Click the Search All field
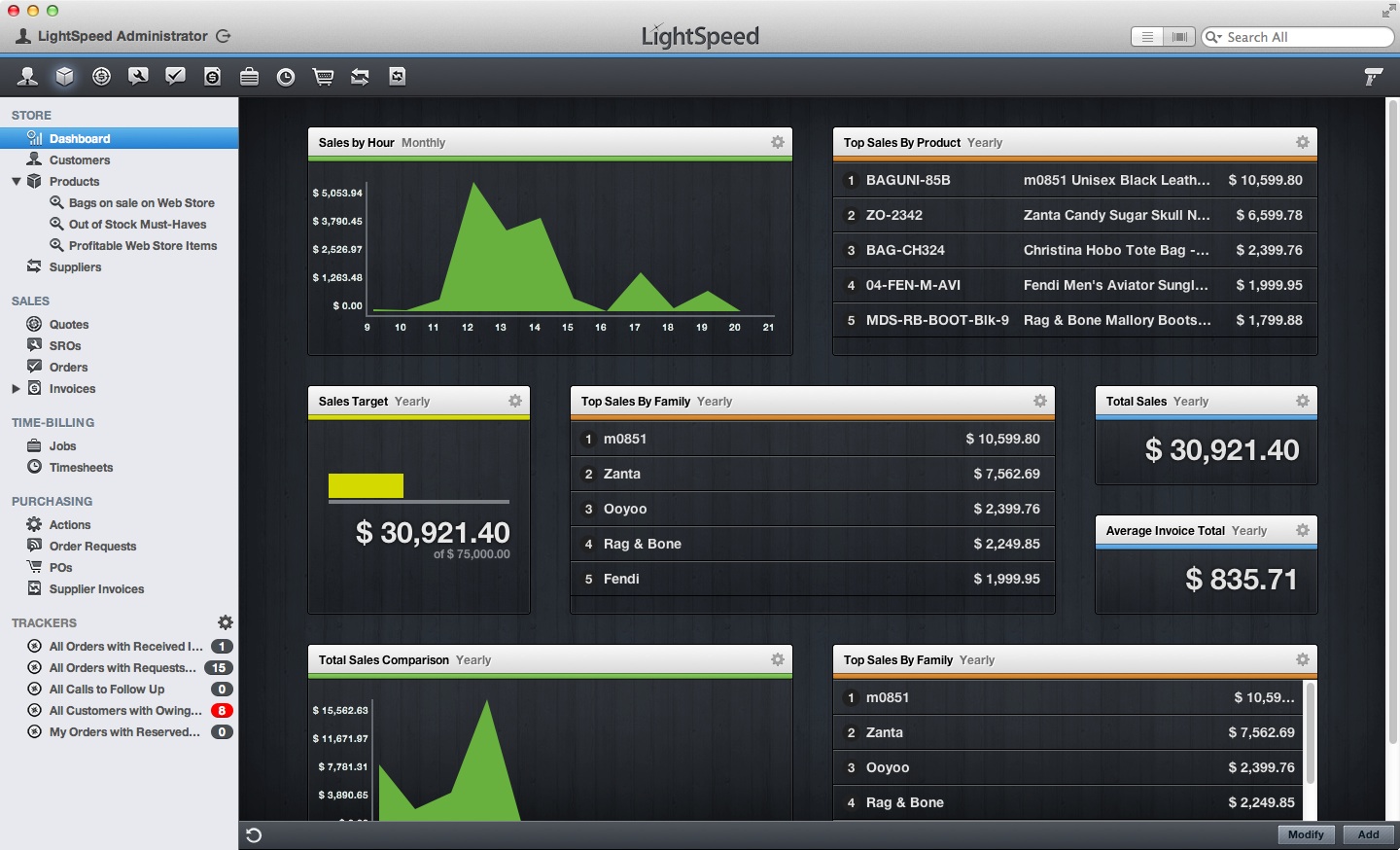The height and width of the screenshot is (850, 1400). pos(1298,37)
